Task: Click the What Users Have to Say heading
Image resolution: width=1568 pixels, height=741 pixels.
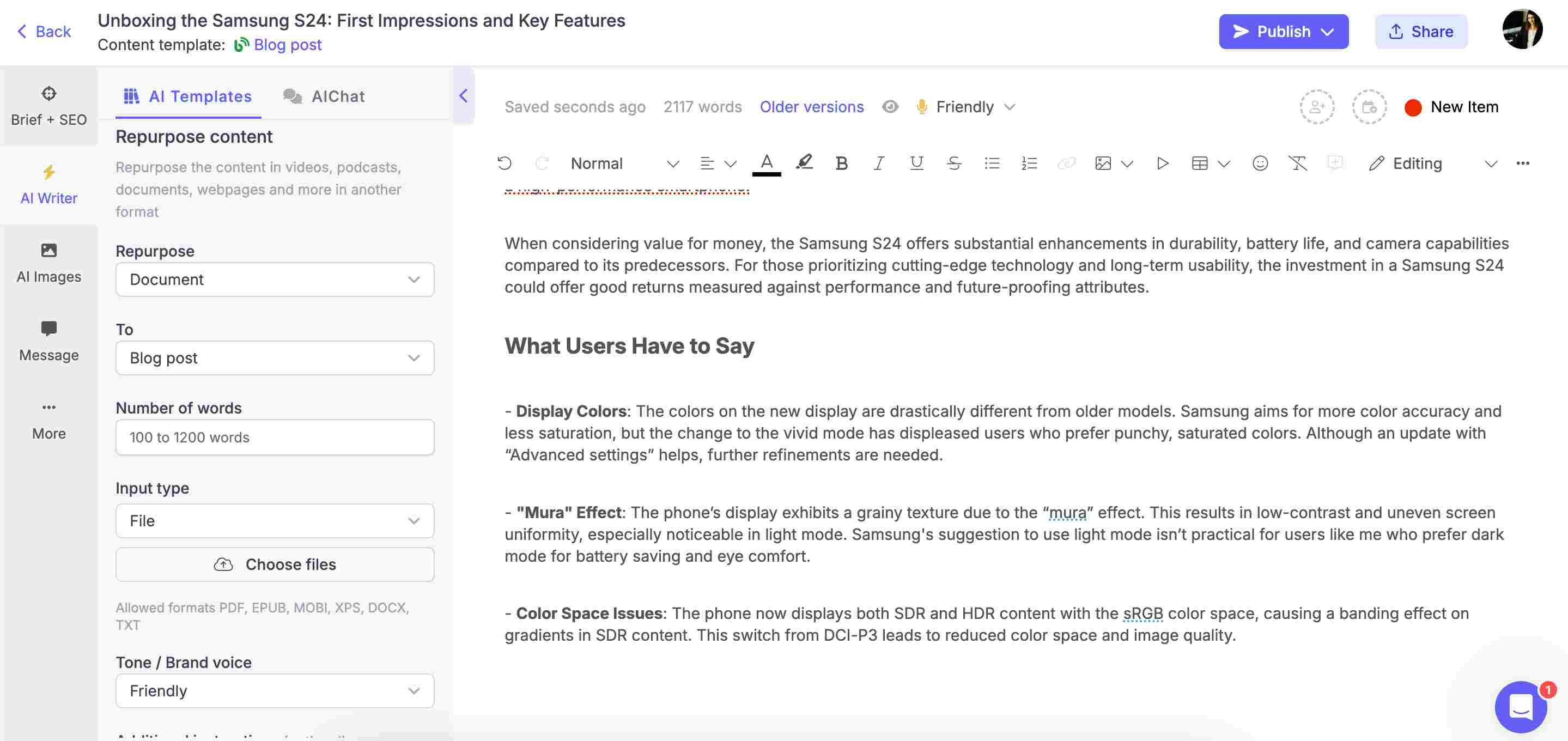Action: pos(629,345)
